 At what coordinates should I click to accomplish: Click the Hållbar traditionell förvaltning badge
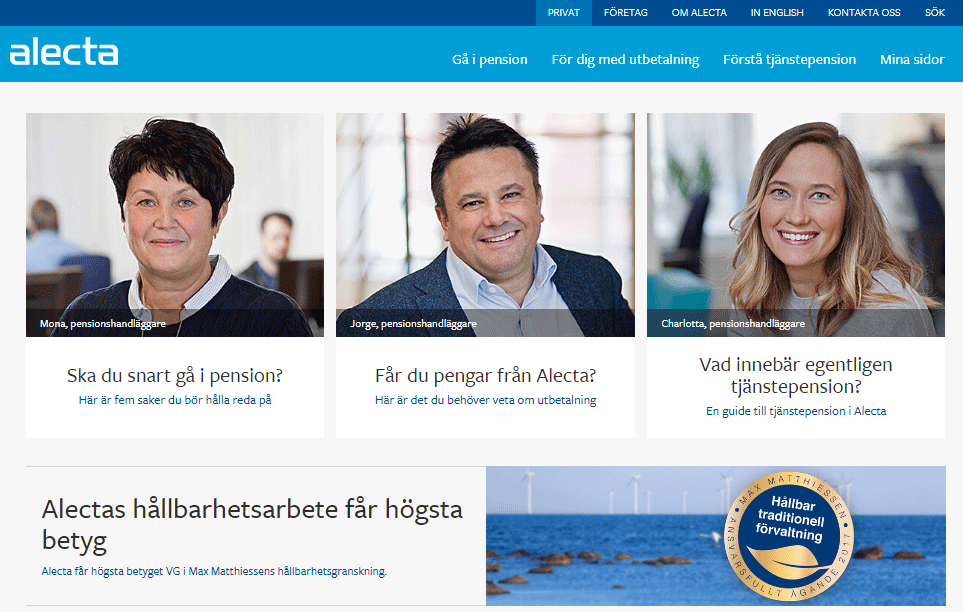(790, 536)
